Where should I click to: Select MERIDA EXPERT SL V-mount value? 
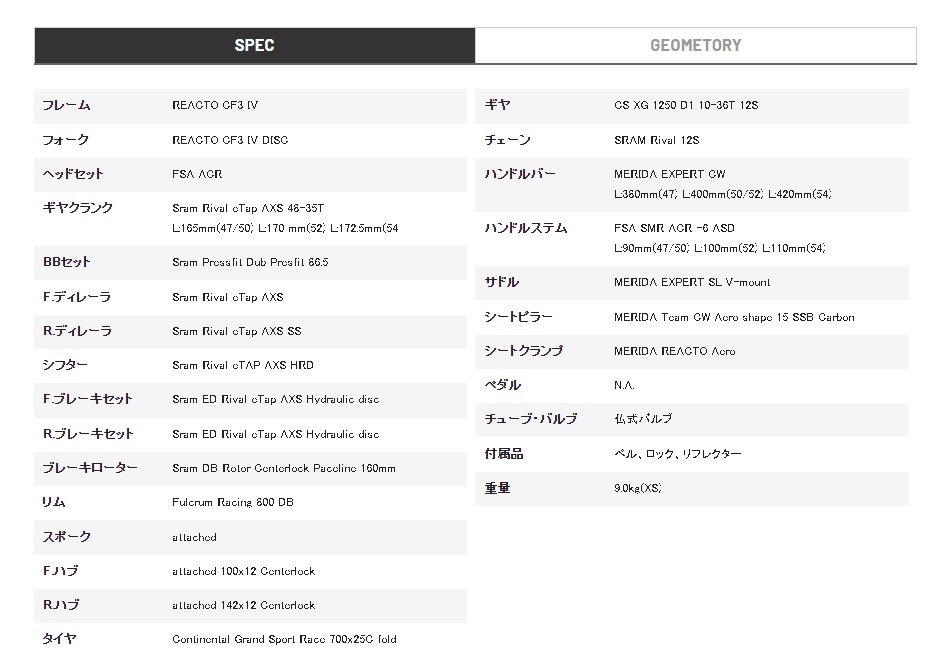point(692,282)
